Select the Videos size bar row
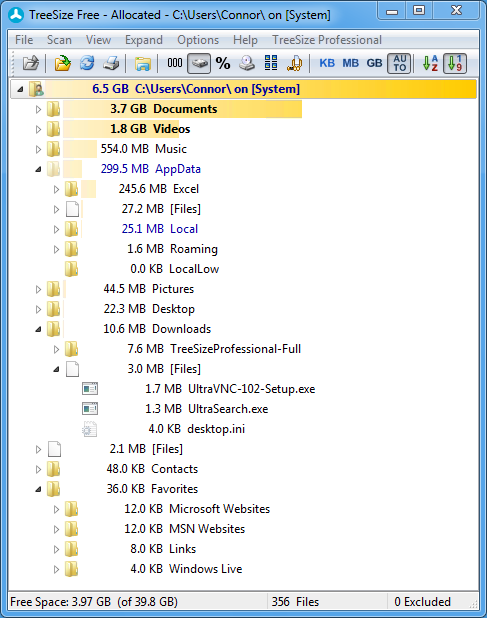Screen dimensions: 487x618 (150, 129)
